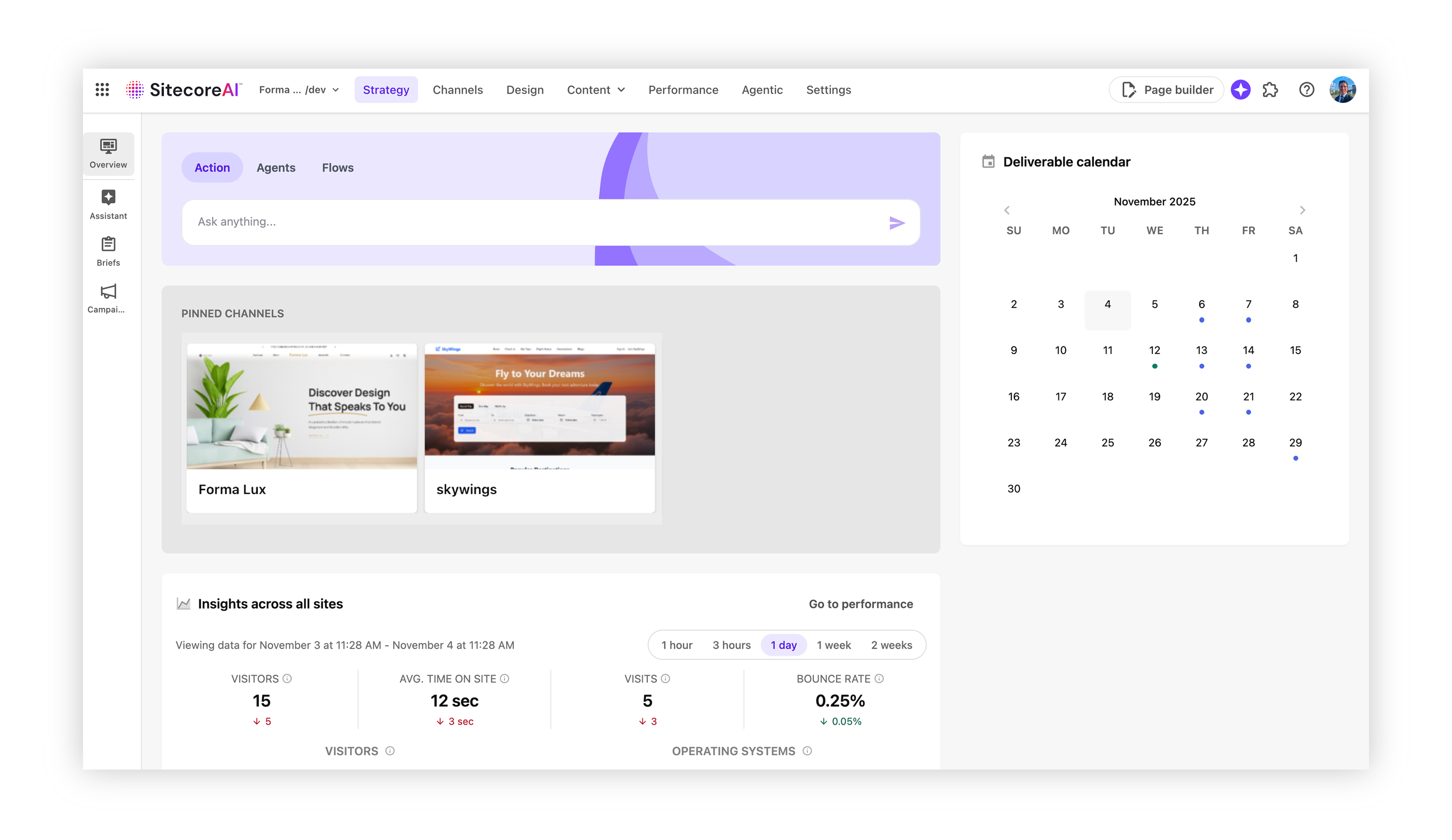
Task: Click the Visitors info icon
Action: (x=287, y=678)
